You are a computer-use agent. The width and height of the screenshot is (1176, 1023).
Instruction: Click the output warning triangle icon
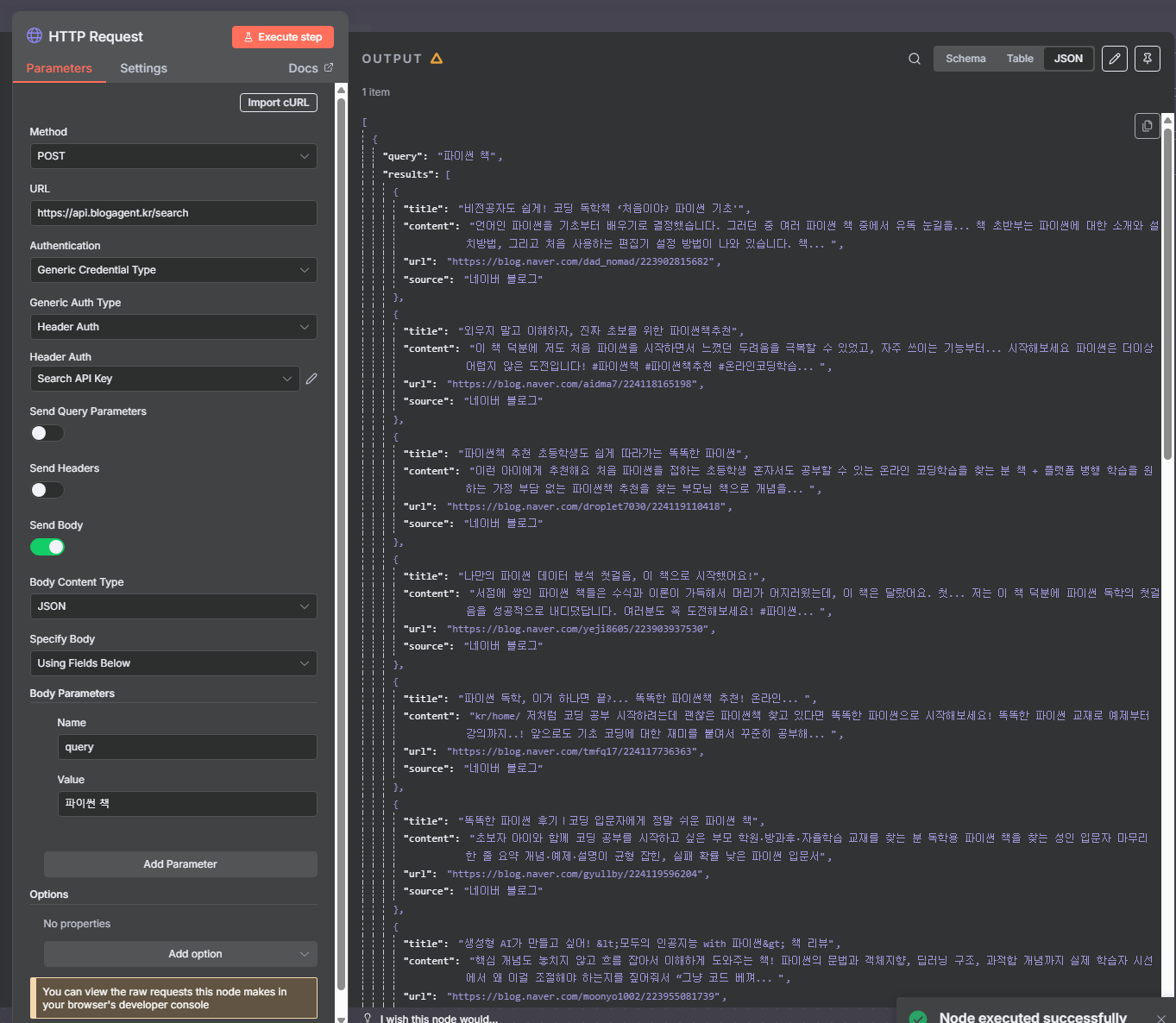[x=437, y=59]
